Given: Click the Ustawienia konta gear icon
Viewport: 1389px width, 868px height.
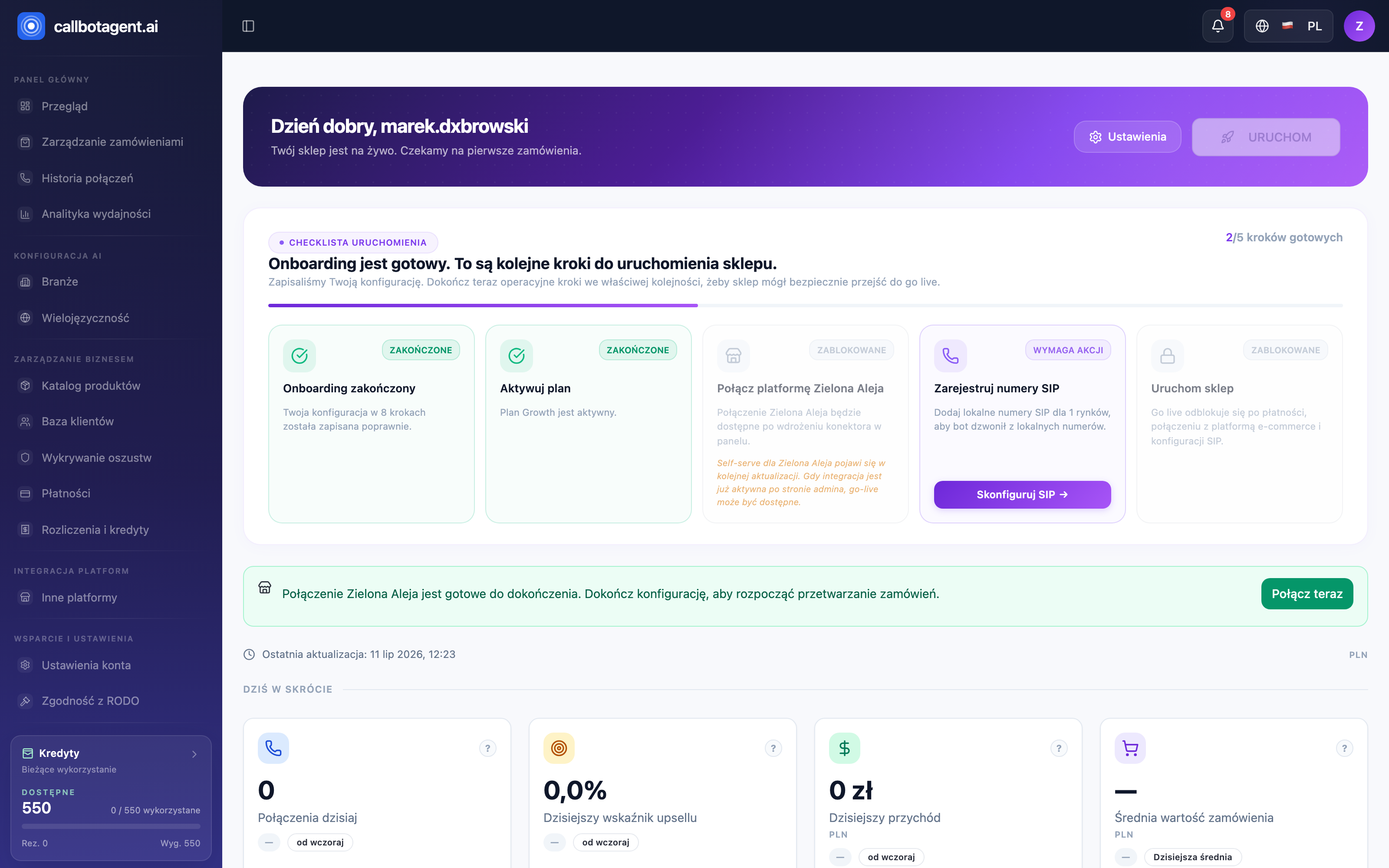Looking at the screenshot, I should 25,665.
